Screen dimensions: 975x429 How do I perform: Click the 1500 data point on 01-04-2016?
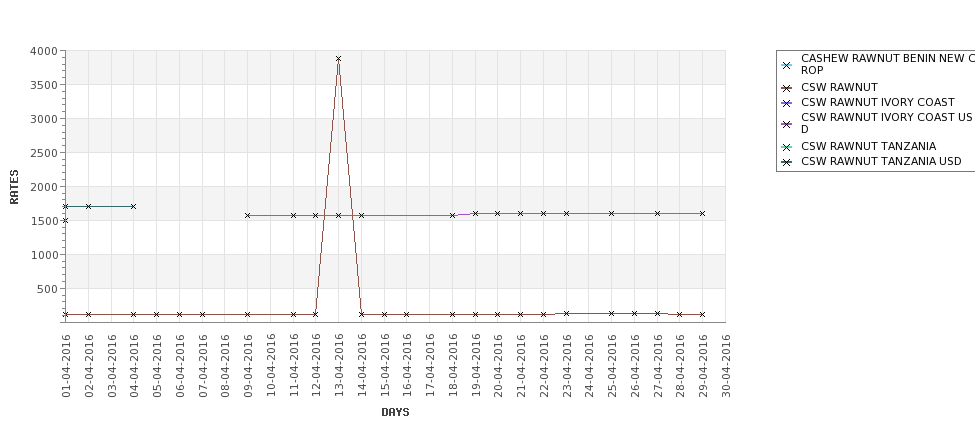[65, 221]
